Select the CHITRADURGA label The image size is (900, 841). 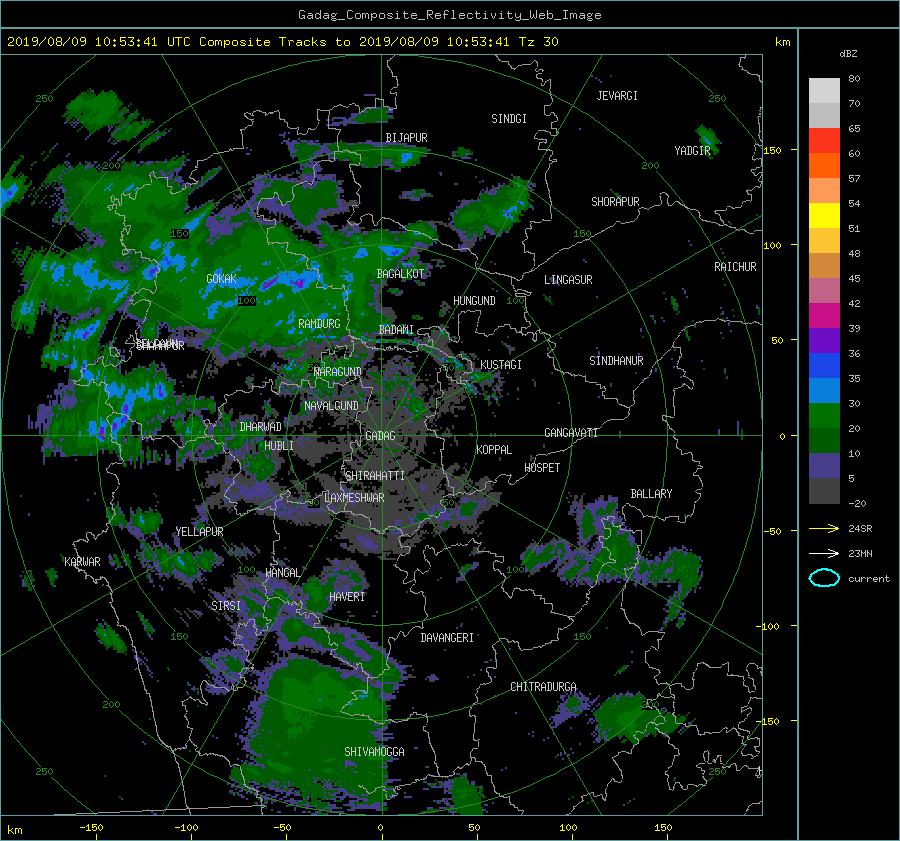click(x=543, y=687)
